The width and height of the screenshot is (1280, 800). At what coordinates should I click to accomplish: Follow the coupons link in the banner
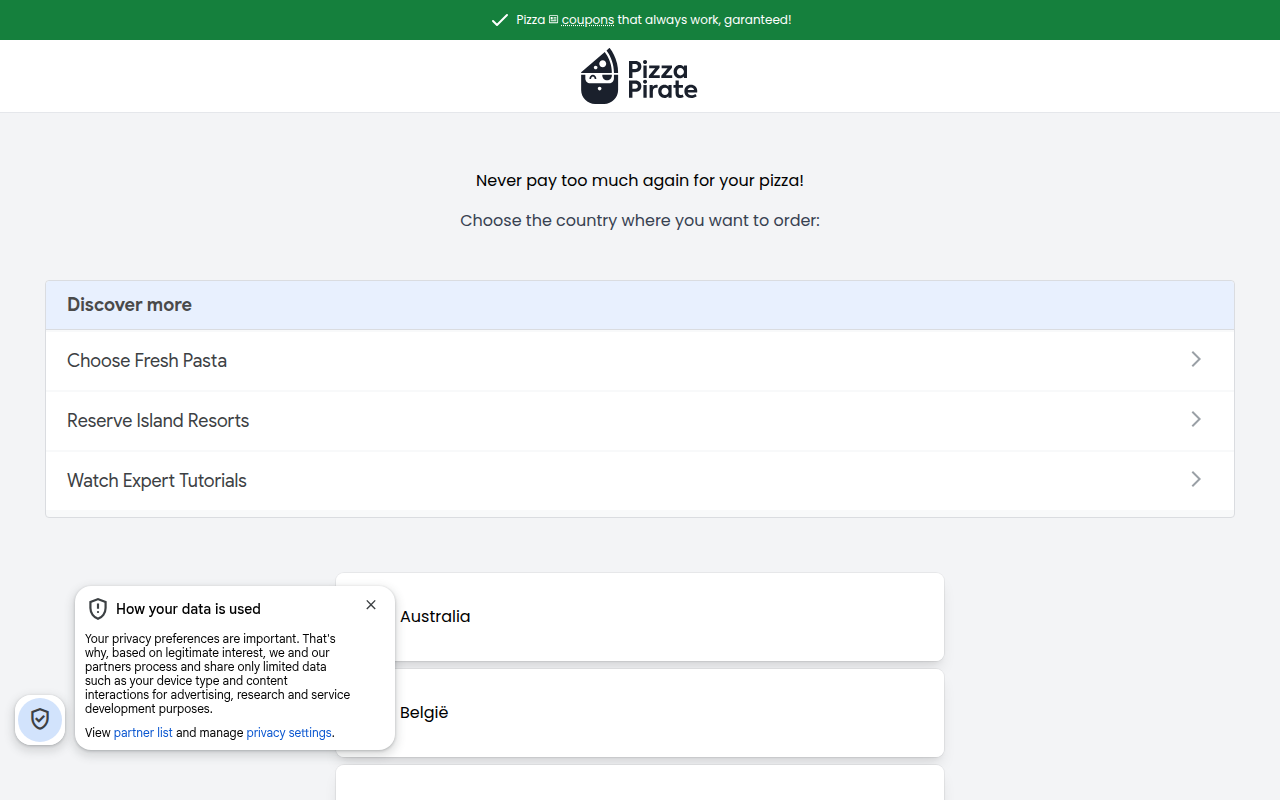[x=588, y=20]
